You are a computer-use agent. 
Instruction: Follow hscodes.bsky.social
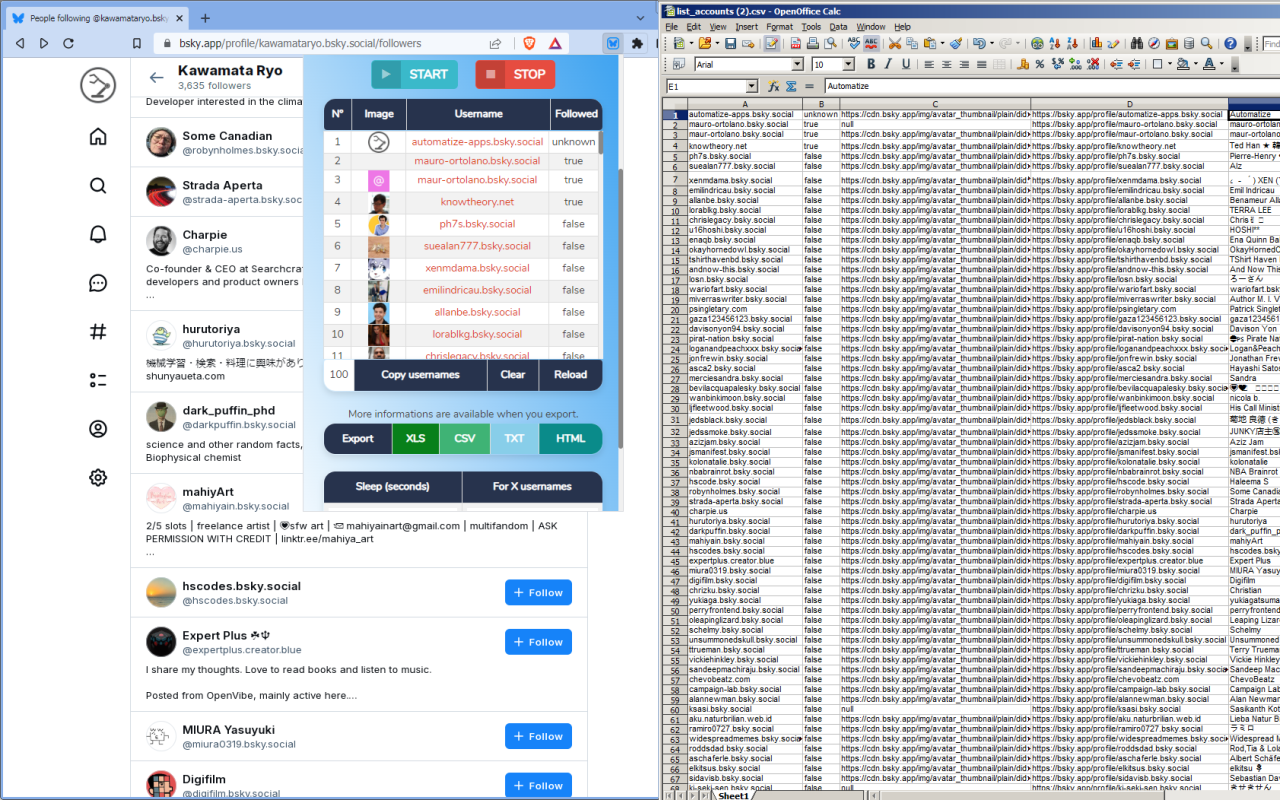tap(538, 593)
